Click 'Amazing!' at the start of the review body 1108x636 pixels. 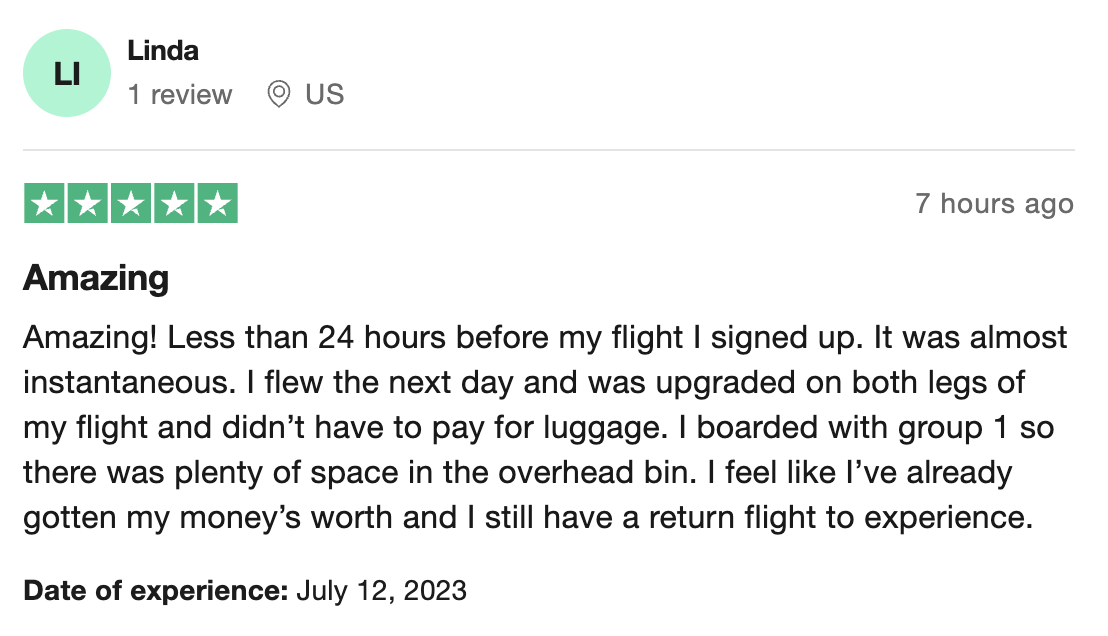pyautogui.click(x=90, y=338)
